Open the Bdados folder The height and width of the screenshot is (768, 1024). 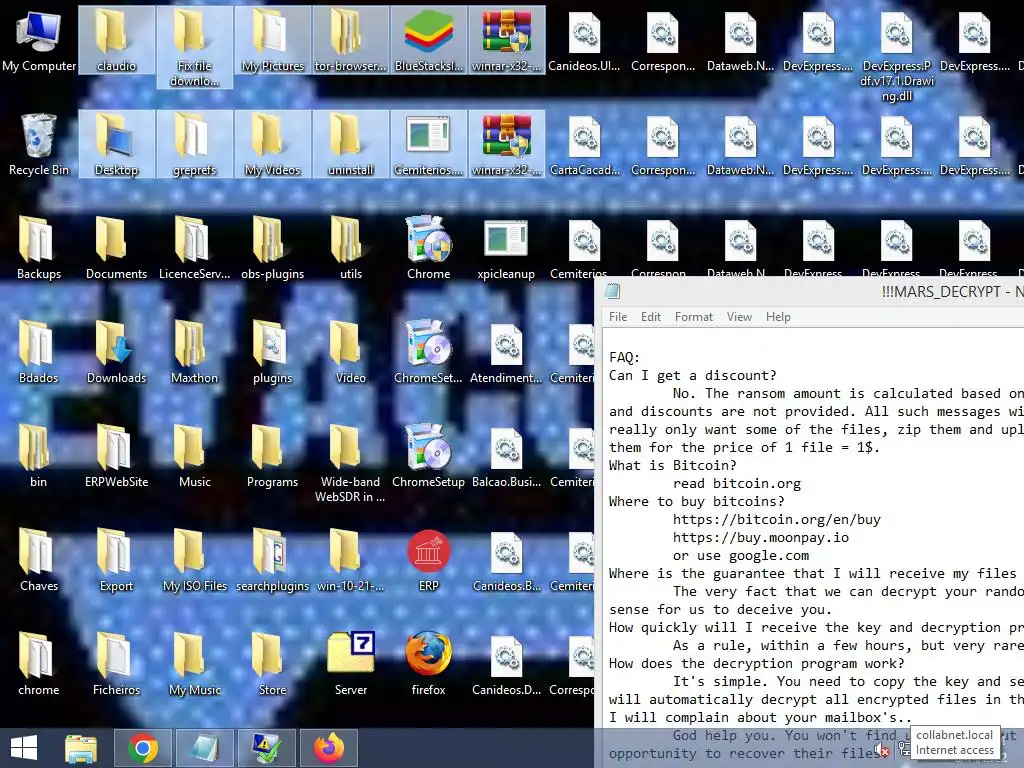(39, 352)
